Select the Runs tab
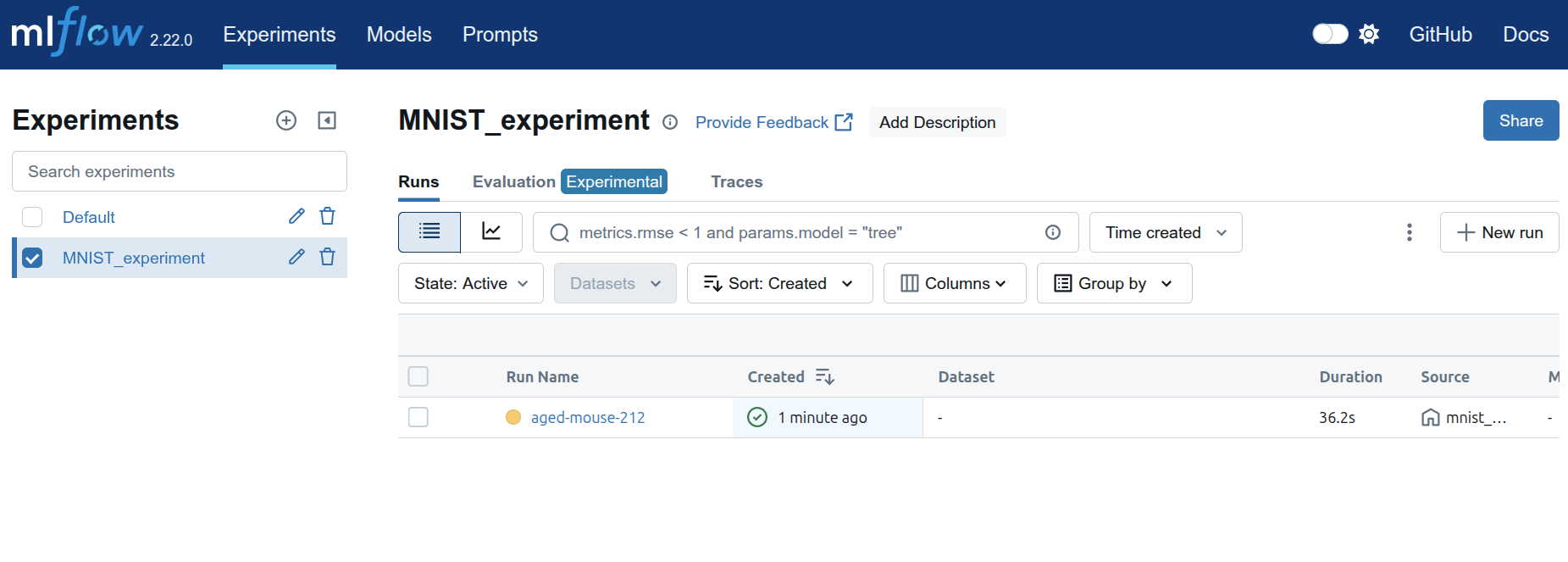The width and height of the screenshot is (1568, 562). tap(418, 181)
